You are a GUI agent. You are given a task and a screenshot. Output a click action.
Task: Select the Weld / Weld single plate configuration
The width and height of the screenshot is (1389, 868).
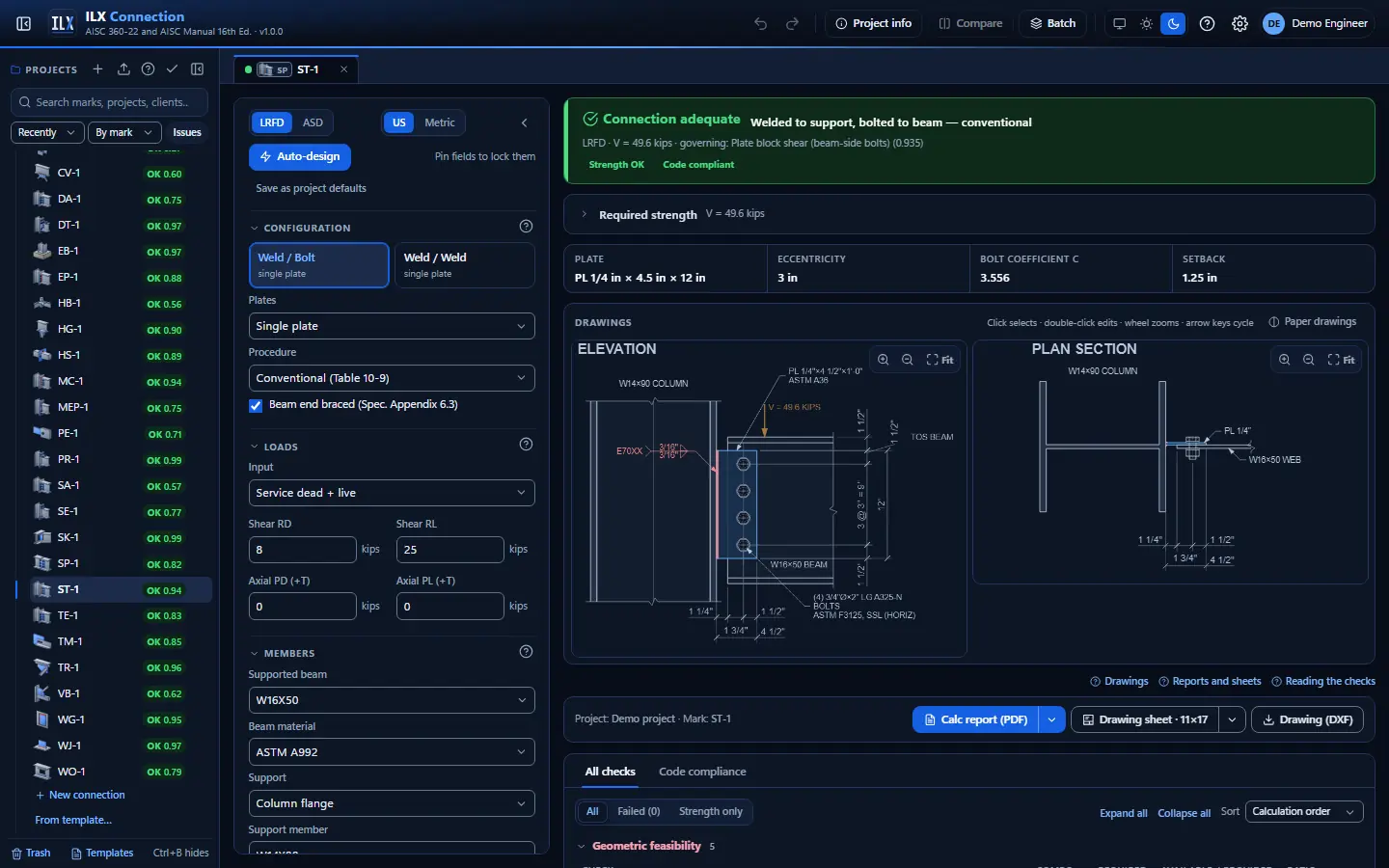tap(464, 265)
